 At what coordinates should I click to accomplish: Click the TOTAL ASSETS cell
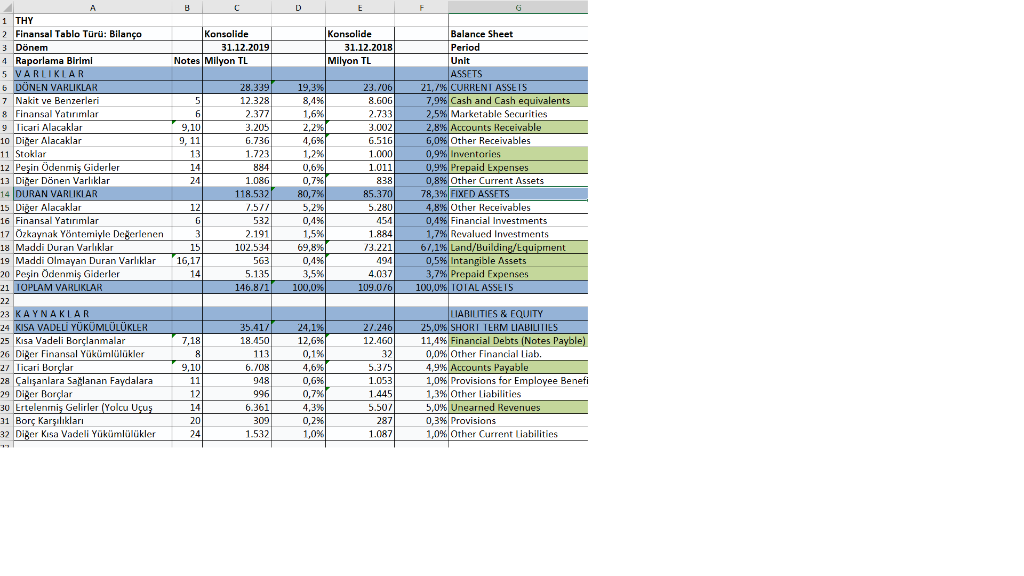517,287
